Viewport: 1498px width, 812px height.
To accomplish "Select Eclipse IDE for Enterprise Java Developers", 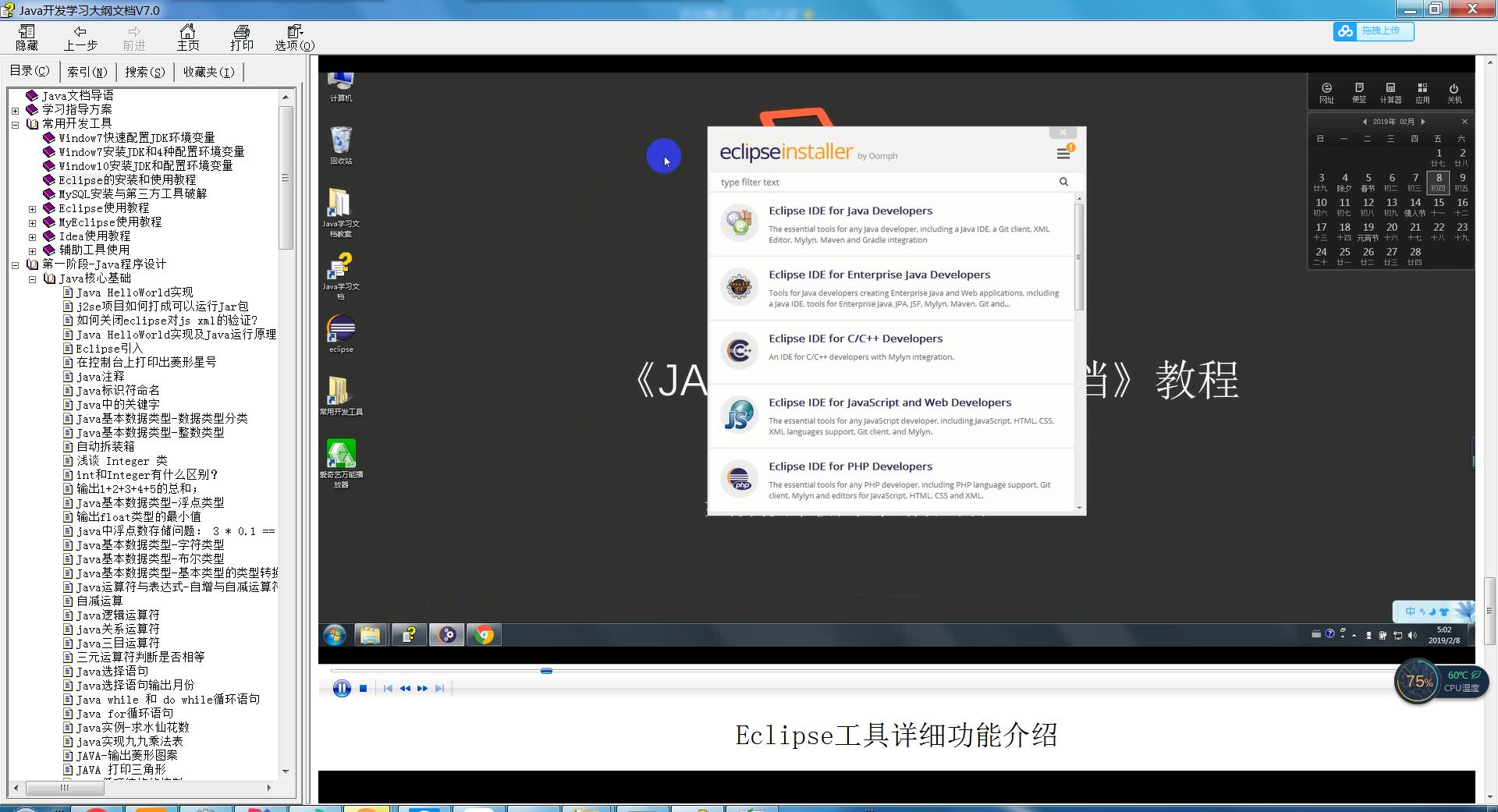I will (x=891, y=289).
